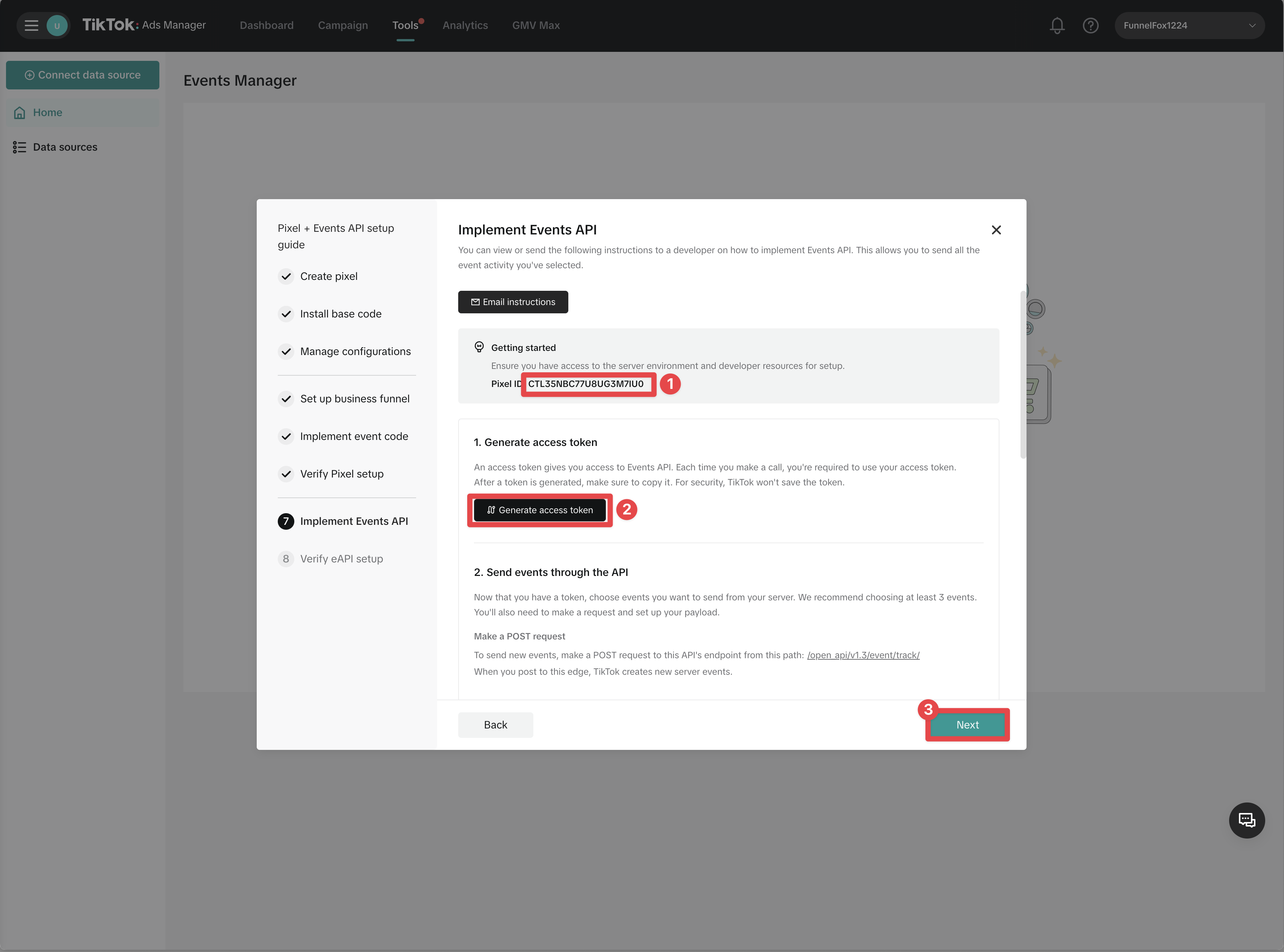Close the Implement Events API dialog
1284x952 pixels.
click(x=996, y=230)
